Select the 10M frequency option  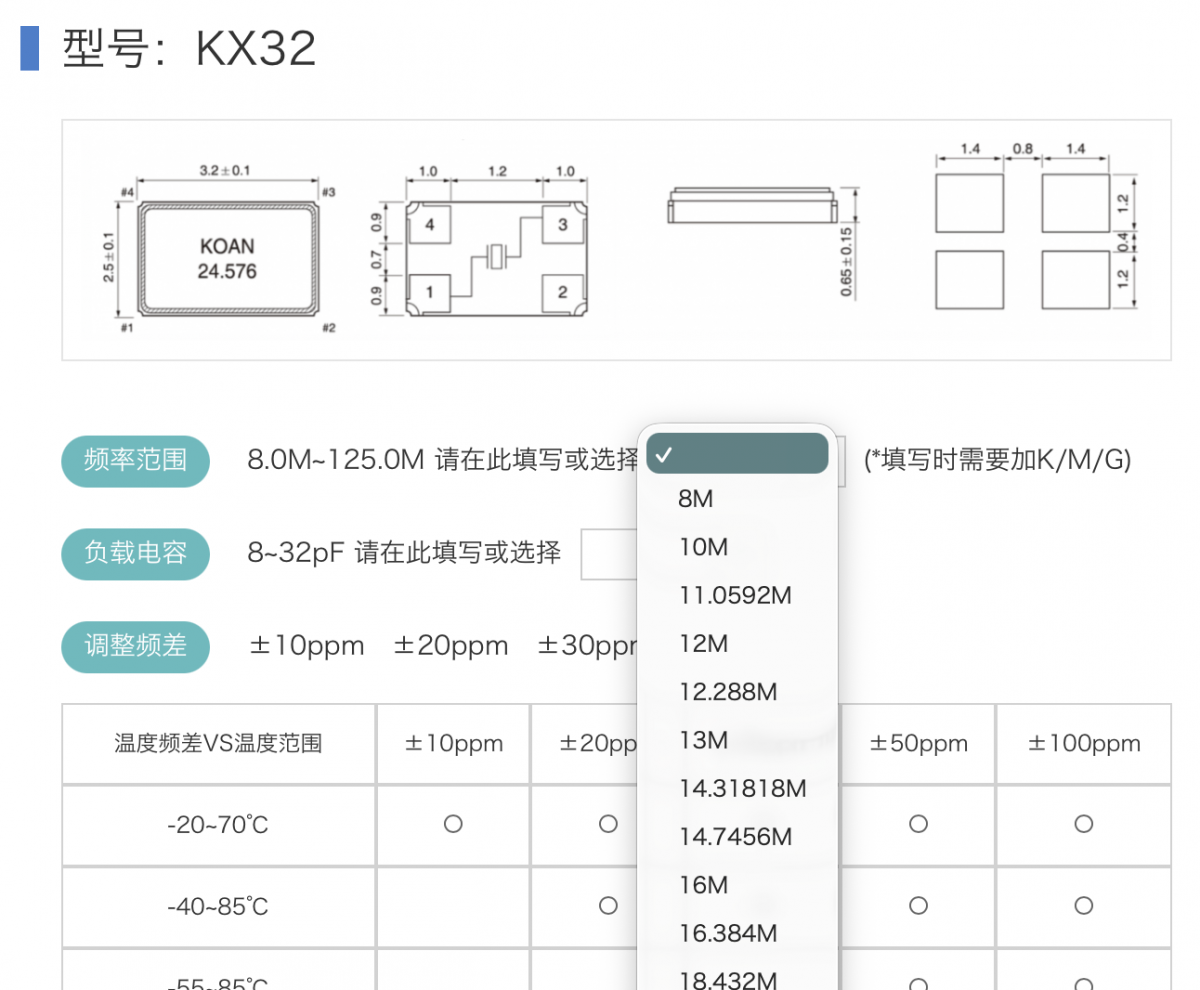703,547
